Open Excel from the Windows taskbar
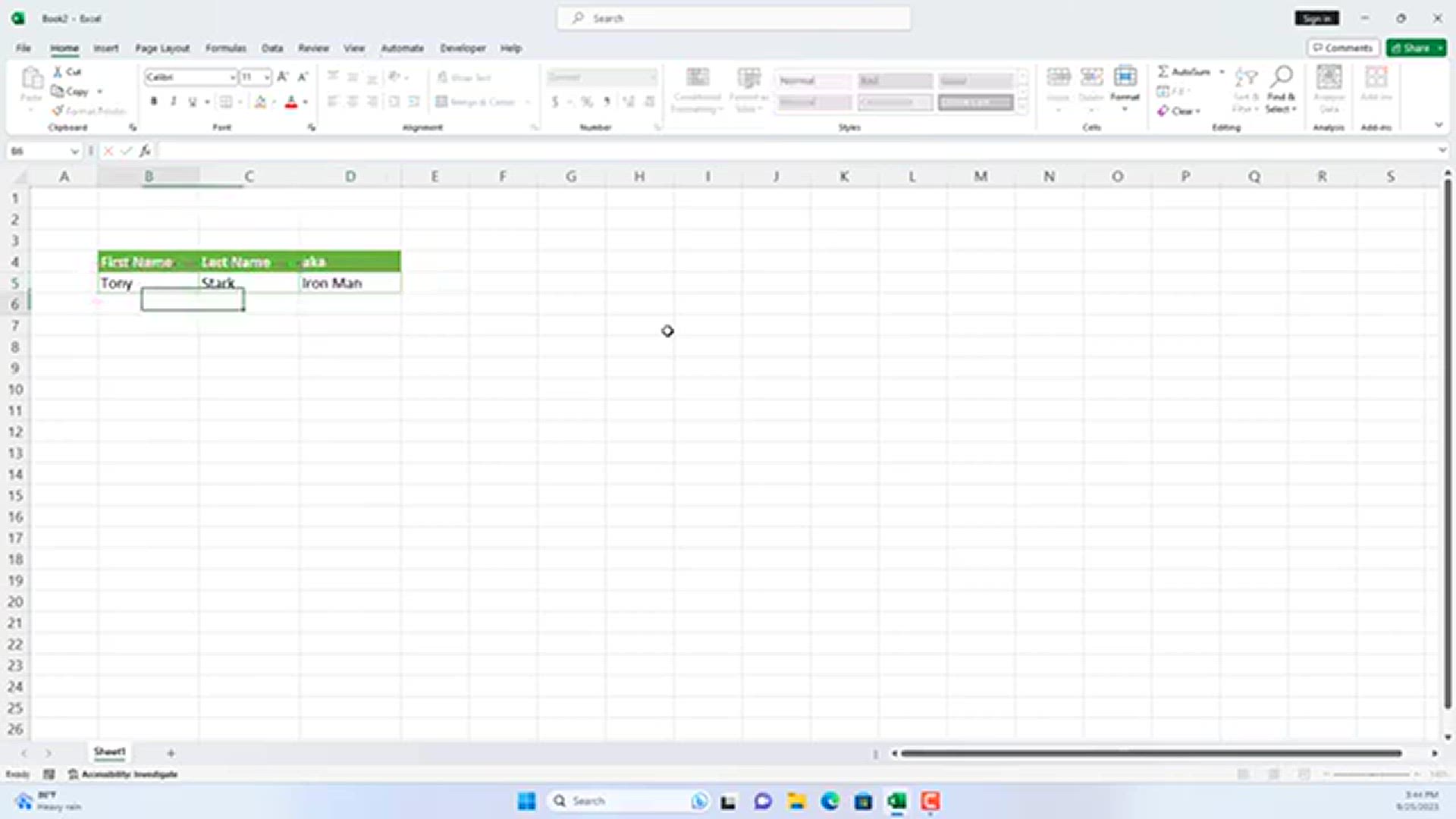1456x819 pixels. [x=897, y=802]
